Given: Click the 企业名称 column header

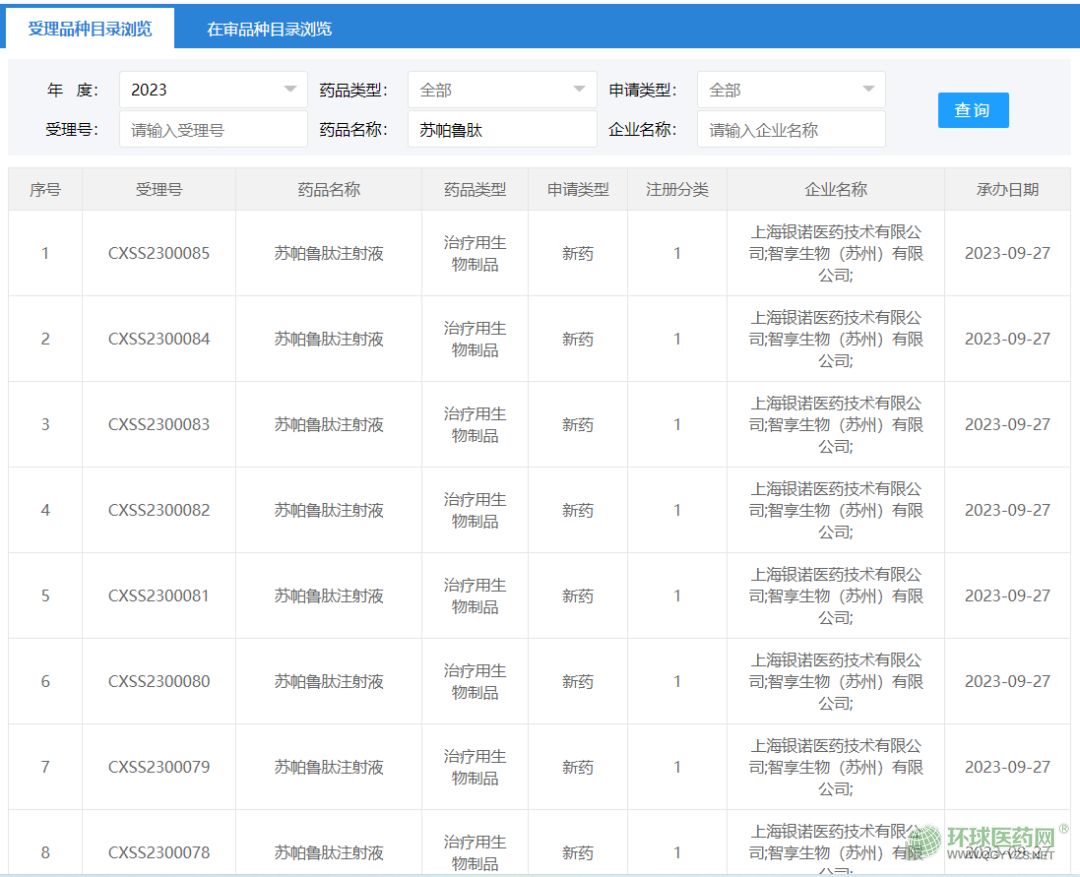Looking at the screenshot, I should click(x=836, y=189).
